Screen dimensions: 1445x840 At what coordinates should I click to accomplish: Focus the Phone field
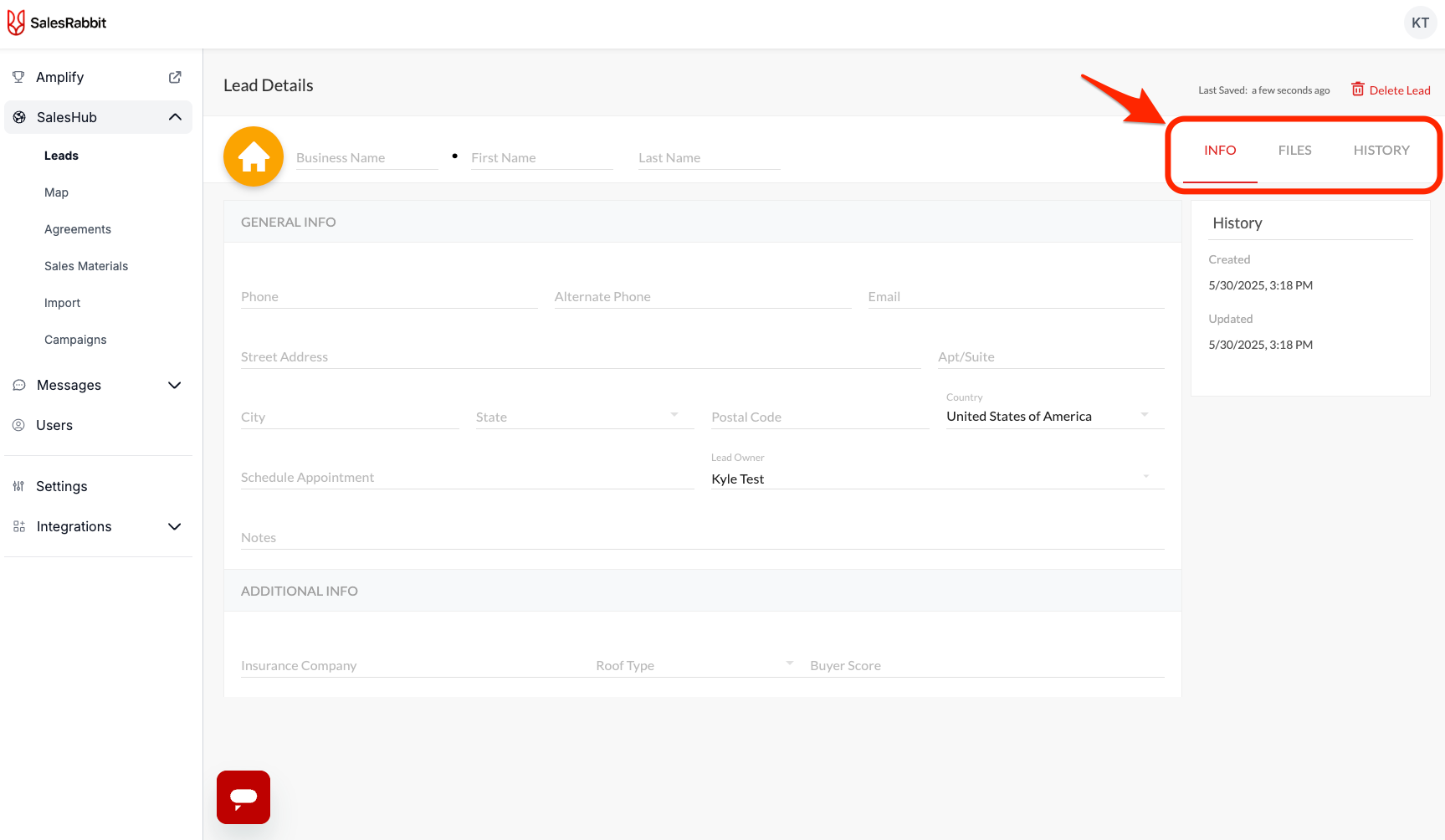(389, 296)
